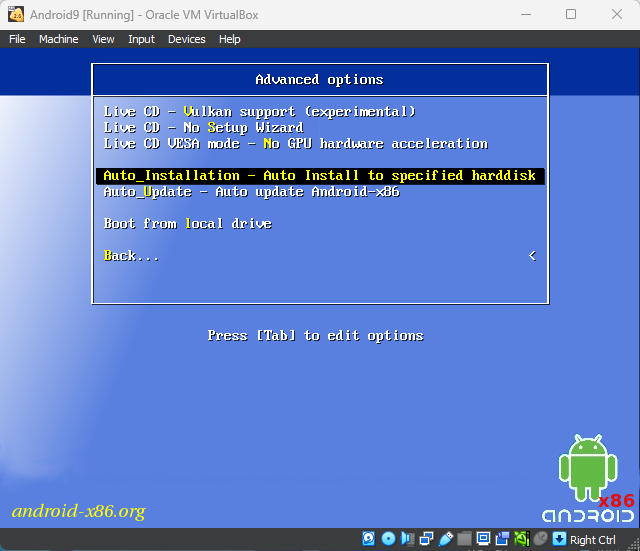
Task: Click the optical disk status icon
Action: (x=388, y=539)
